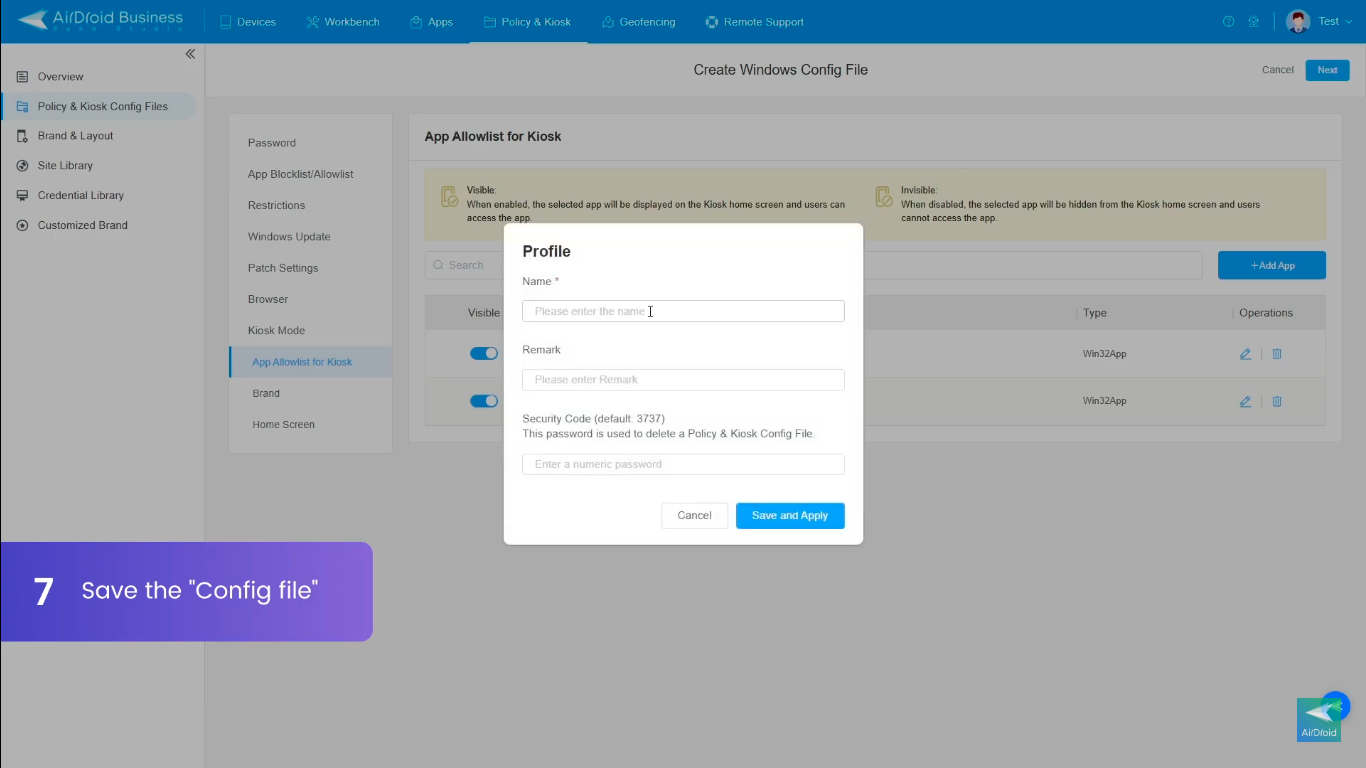This screenshot has height=768, width=1366.
Task: Collapse the Kiosk Mode settings section
Action: (x=276, y=330)
